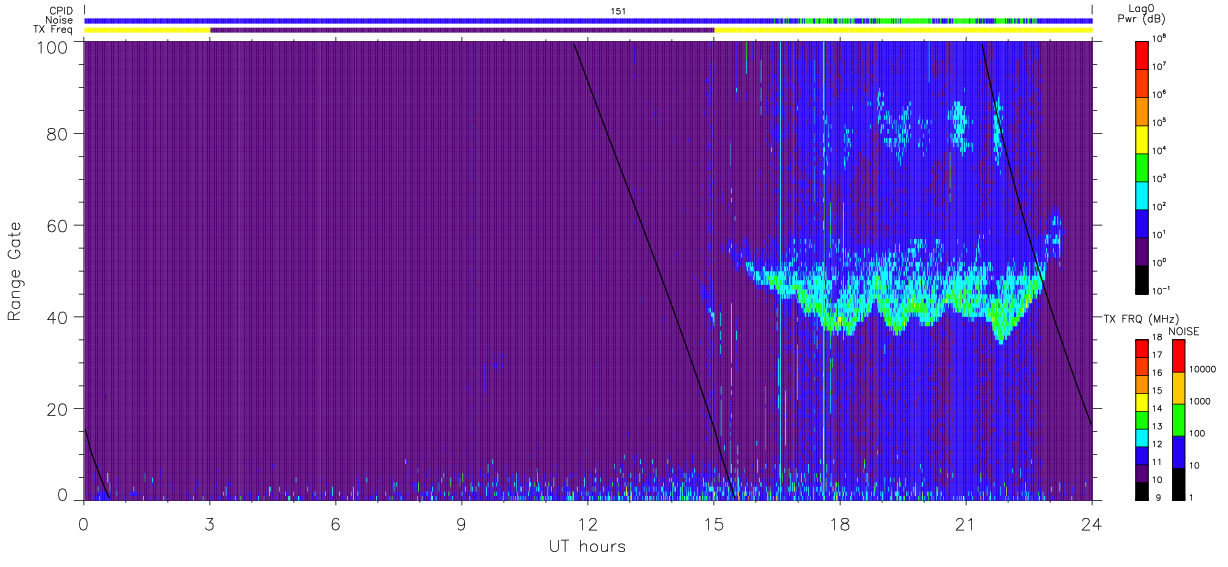Click the purple segment of the TX Freq bar
The height and width of the screenshot is (567, 1228).
coord(462,30)
